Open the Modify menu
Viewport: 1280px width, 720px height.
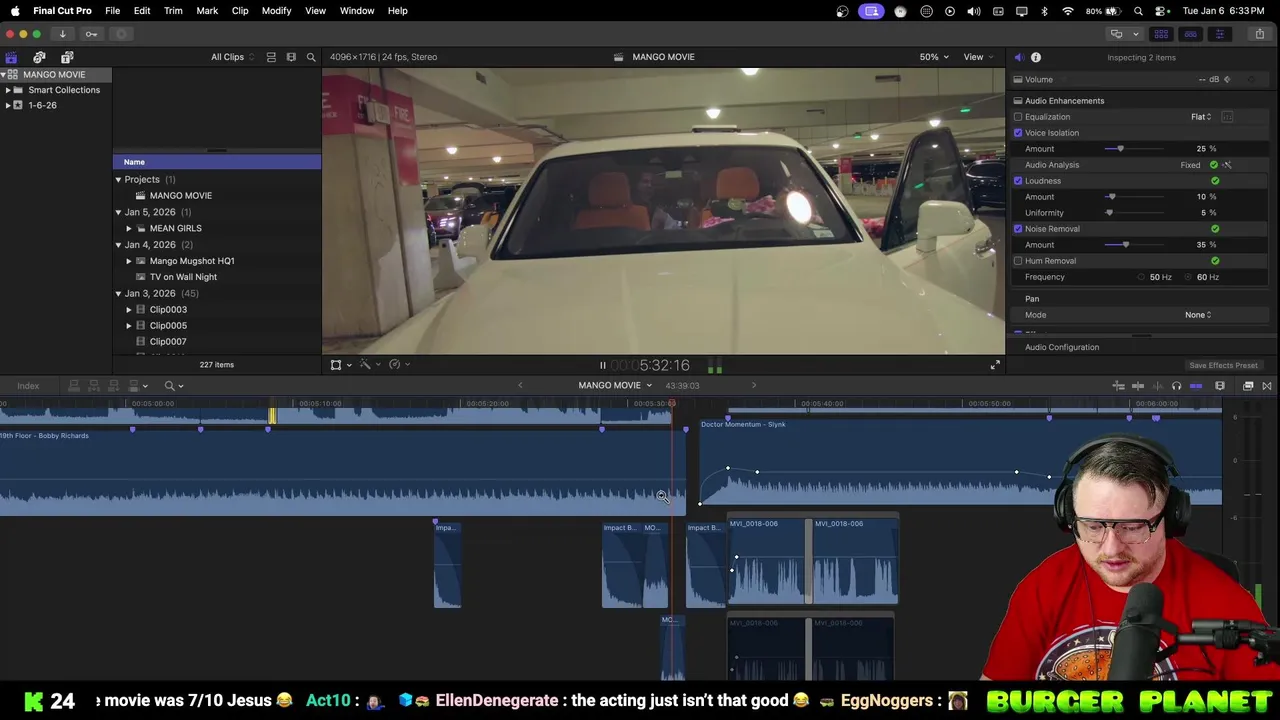click(x=276, y=11)
